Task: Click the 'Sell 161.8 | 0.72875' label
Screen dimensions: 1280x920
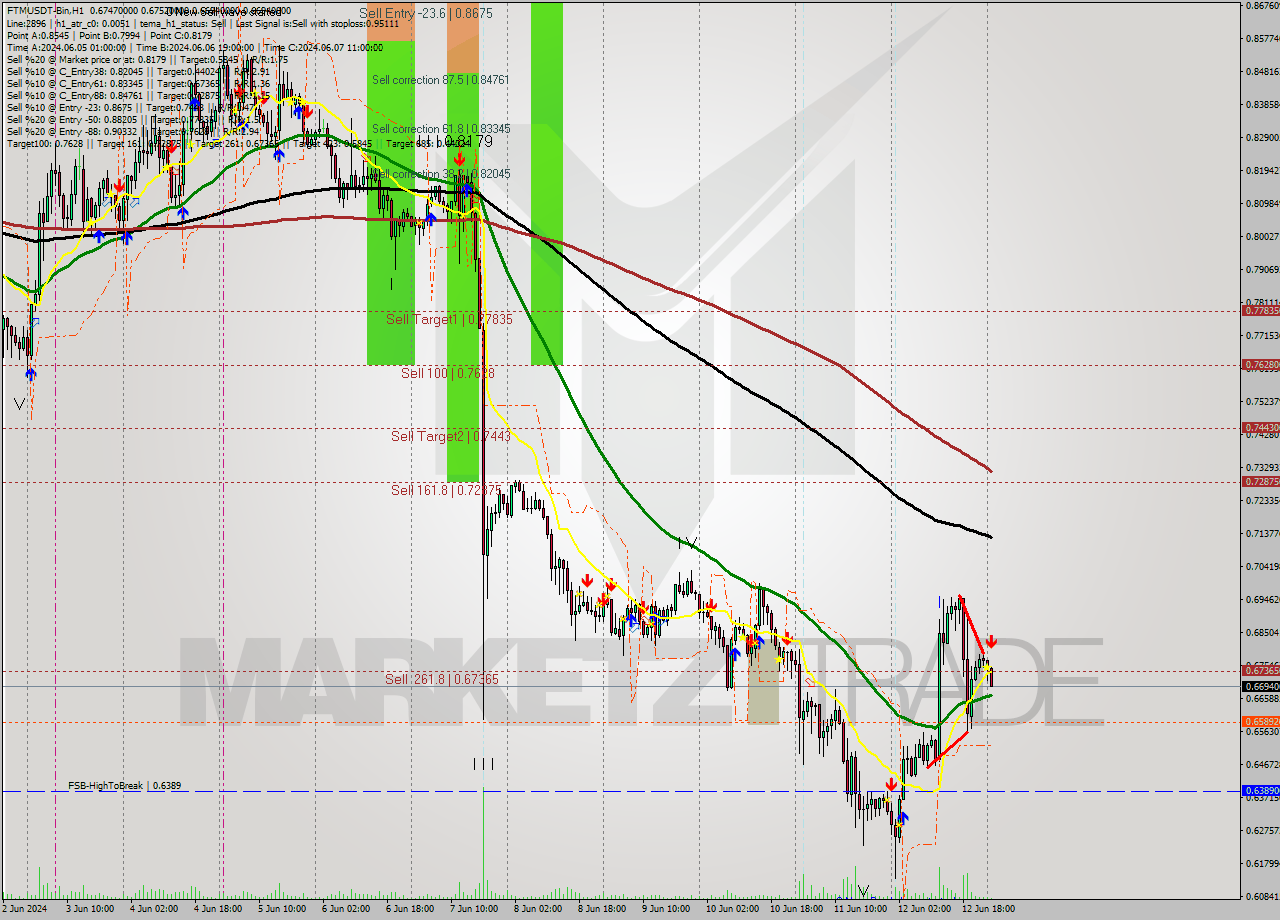Action: click(x=445, y=490)
